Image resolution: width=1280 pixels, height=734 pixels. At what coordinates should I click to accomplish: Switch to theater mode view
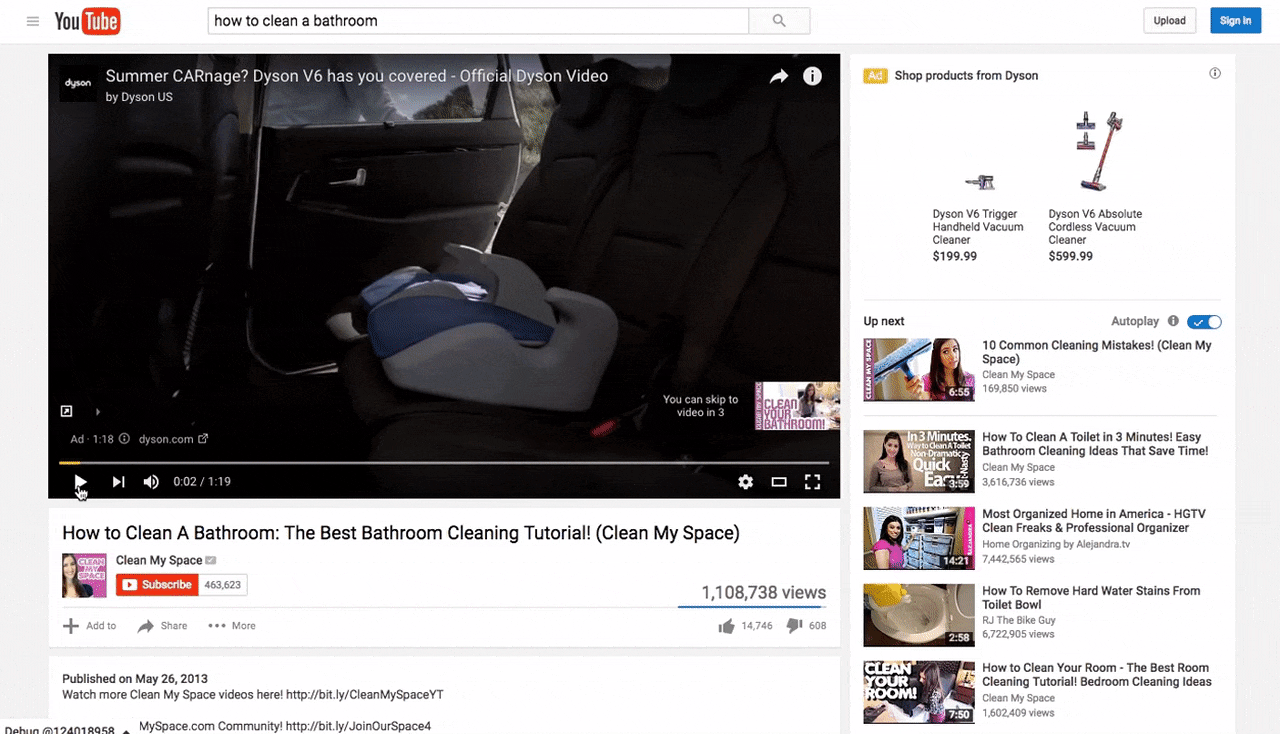(x=779, y=482)
